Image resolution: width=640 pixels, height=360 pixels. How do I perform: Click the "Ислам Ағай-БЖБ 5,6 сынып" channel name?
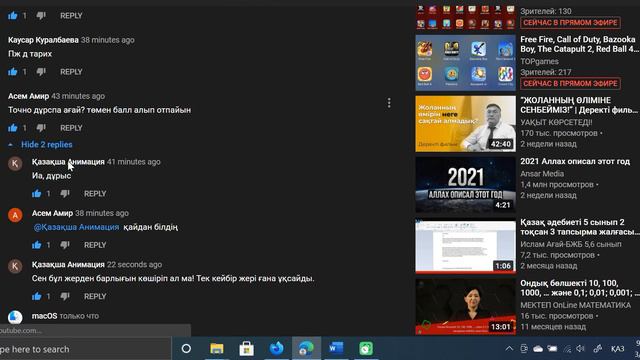(x=571, y=244)
